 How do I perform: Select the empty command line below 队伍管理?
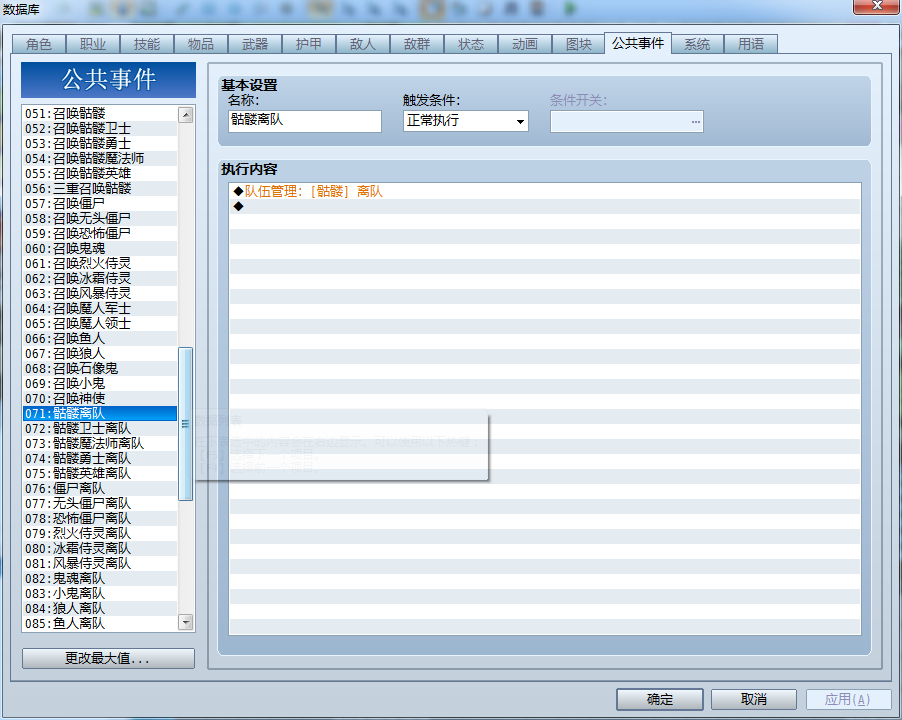pos(545,206)
